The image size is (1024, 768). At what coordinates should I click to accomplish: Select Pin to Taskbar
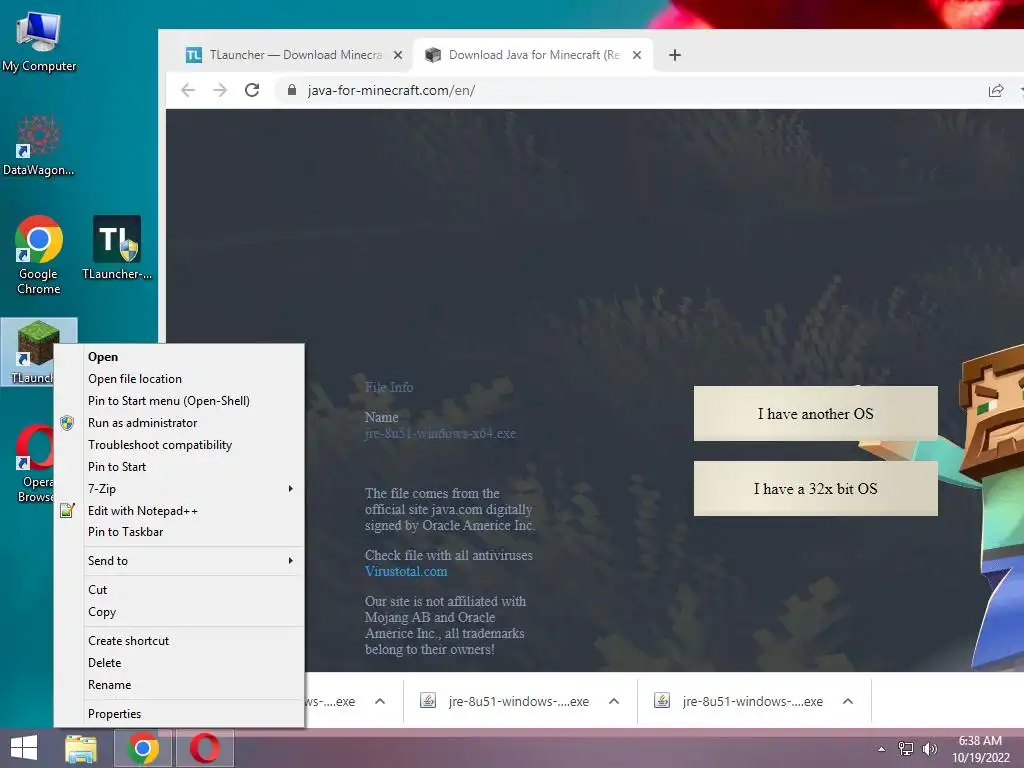[194, 532]
